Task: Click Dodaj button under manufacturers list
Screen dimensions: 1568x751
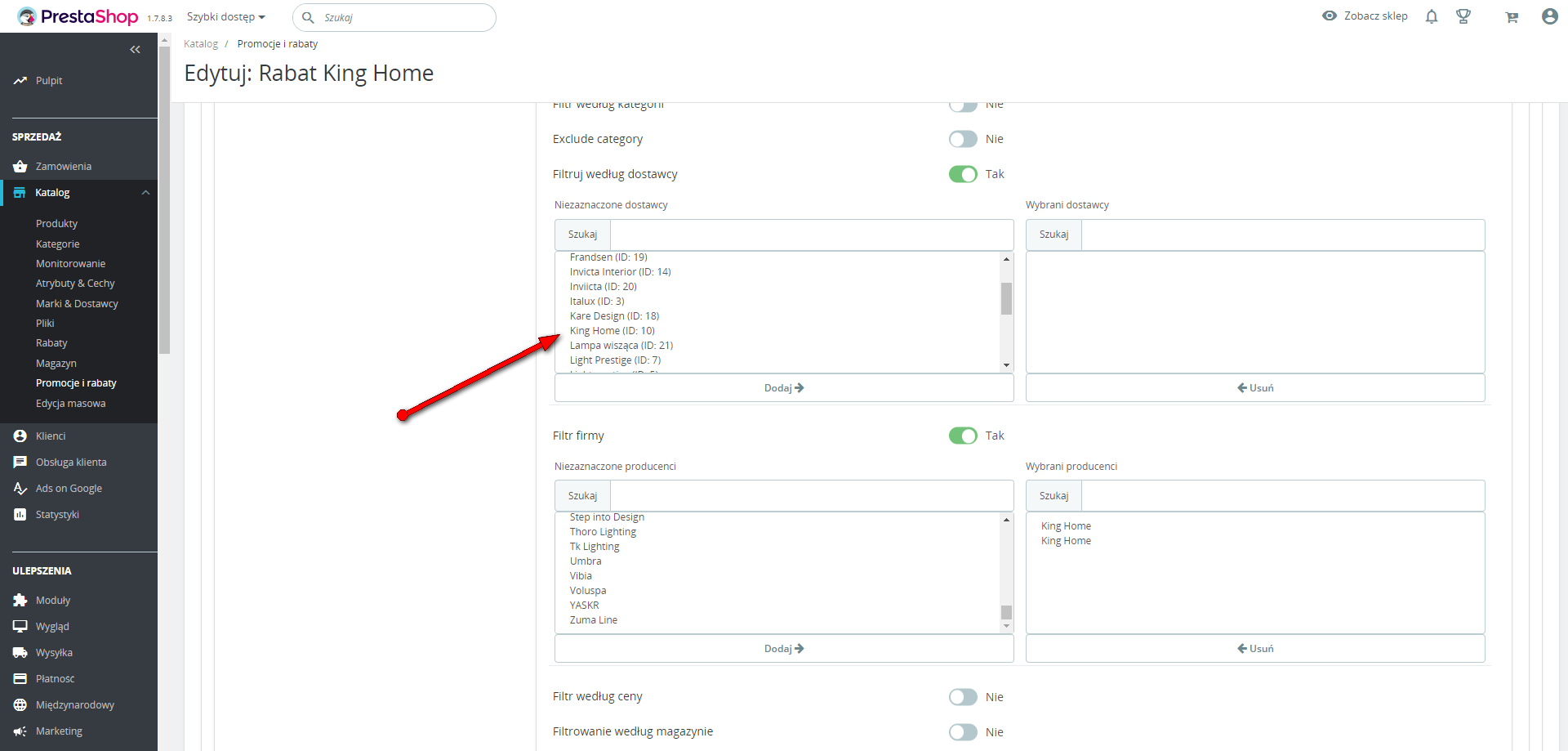Action: click(x=784, y=649)
